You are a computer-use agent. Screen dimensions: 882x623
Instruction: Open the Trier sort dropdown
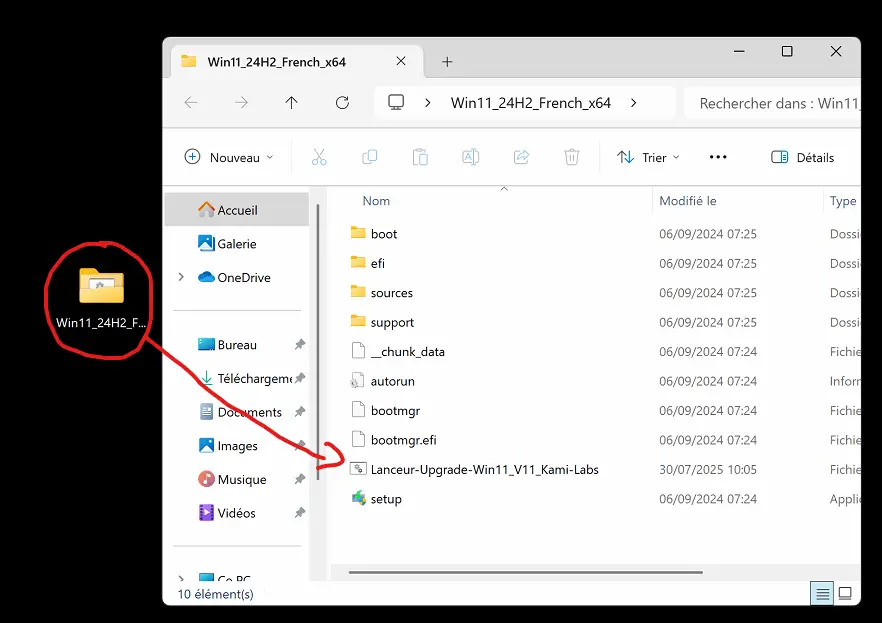click(648, 157)
